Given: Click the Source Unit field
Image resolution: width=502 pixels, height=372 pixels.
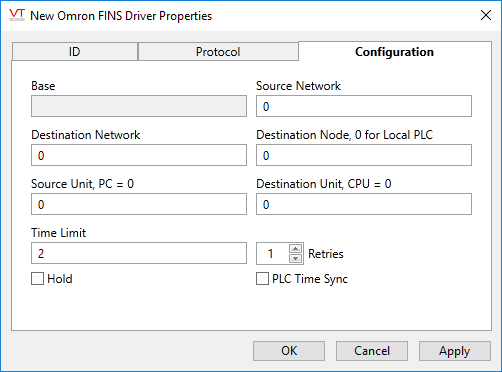Looking at the screenshot, I should tap(139, 204).
